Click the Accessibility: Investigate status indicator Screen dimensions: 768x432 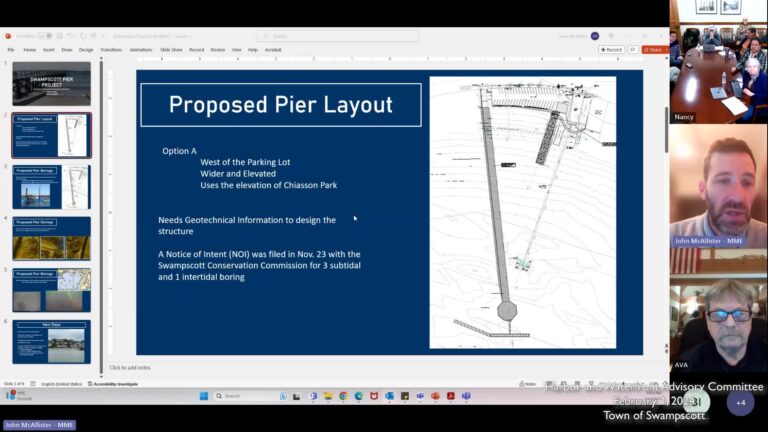click(113, 384)
